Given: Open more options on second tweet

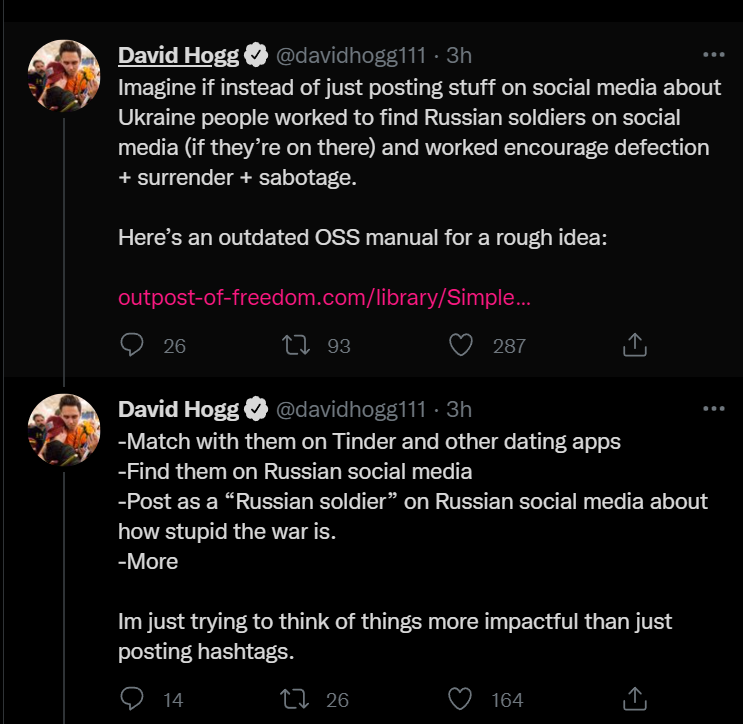Looking at the screenshot, I should click(713, 409).
